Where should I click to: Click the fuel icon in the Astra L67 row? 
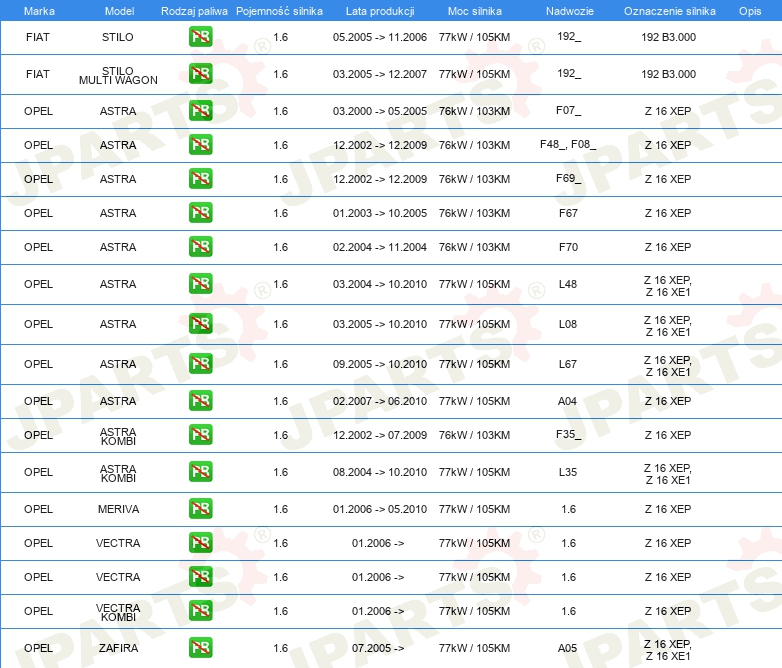[x=200, y=364]
